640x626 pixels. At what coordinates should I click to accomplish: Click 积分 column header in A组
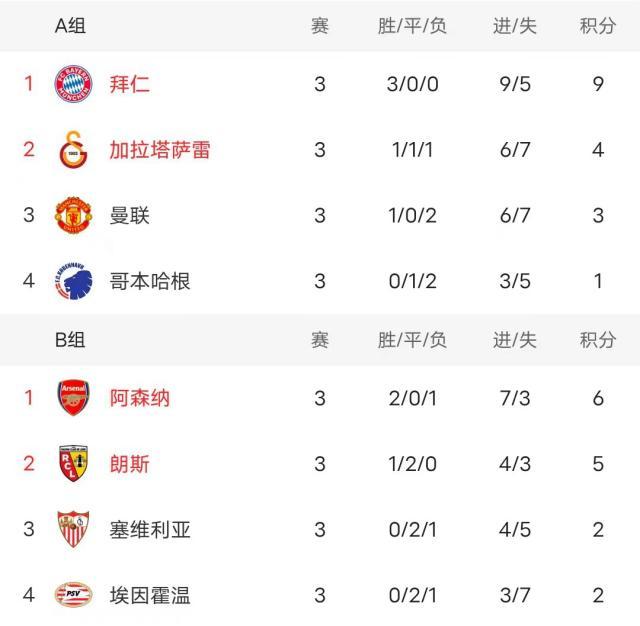tap(598, 26)
